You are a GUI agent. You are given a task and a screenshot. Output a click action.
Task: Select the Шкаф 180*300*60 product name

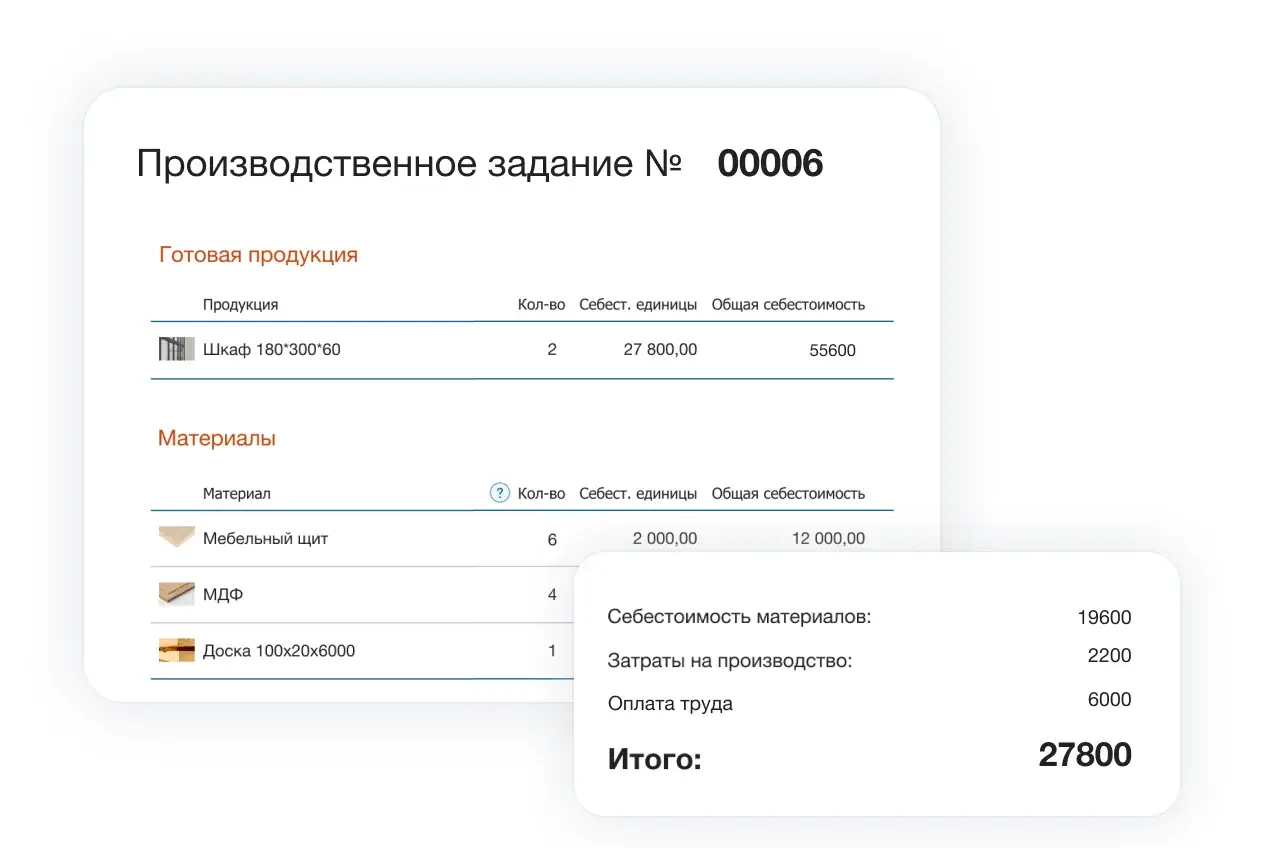271,350
